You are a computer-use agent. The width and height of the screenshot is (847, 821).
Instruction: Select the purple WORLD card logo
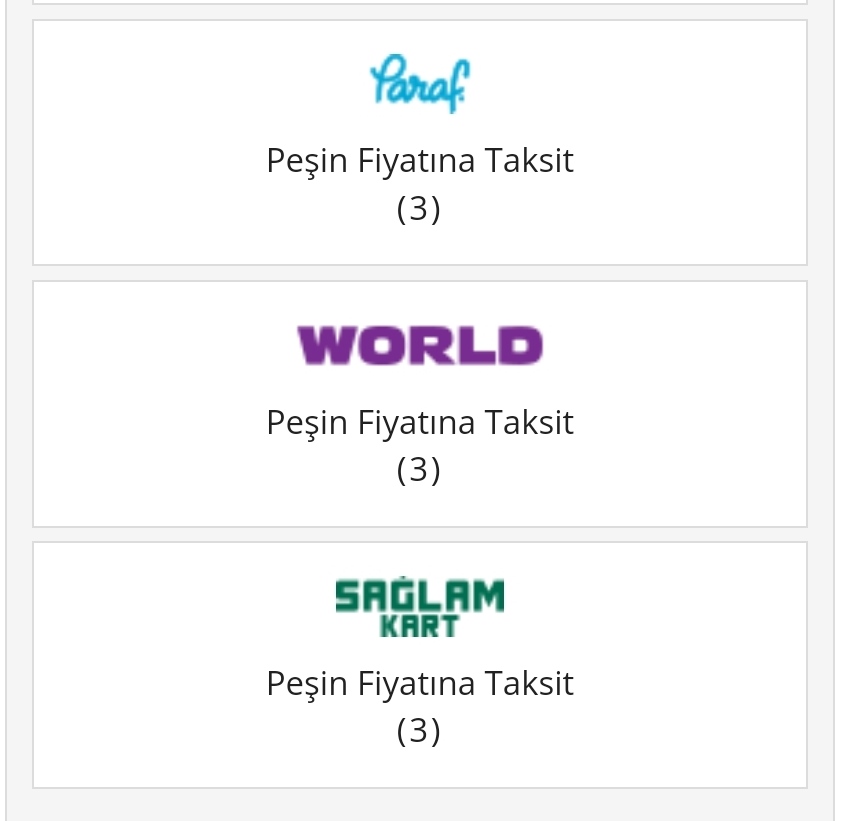click(x=420, y=346)
